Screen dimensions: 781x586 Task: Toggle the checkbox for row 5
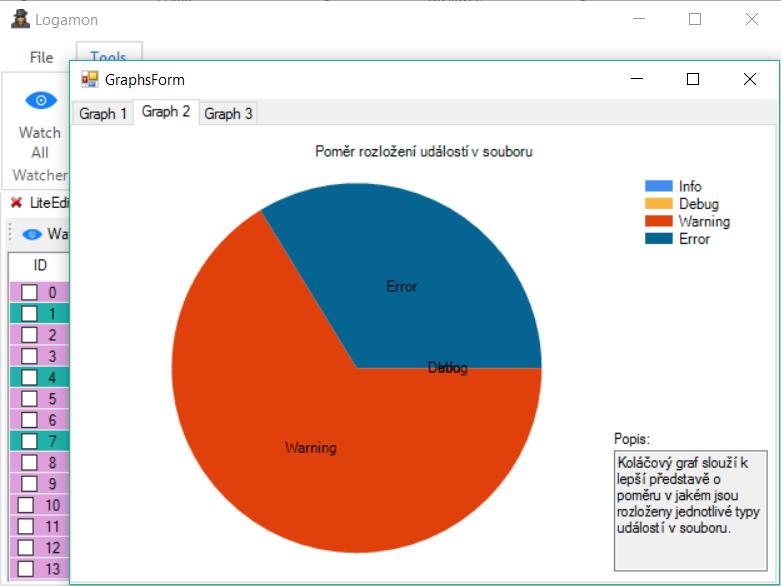[x=29, y=399]
